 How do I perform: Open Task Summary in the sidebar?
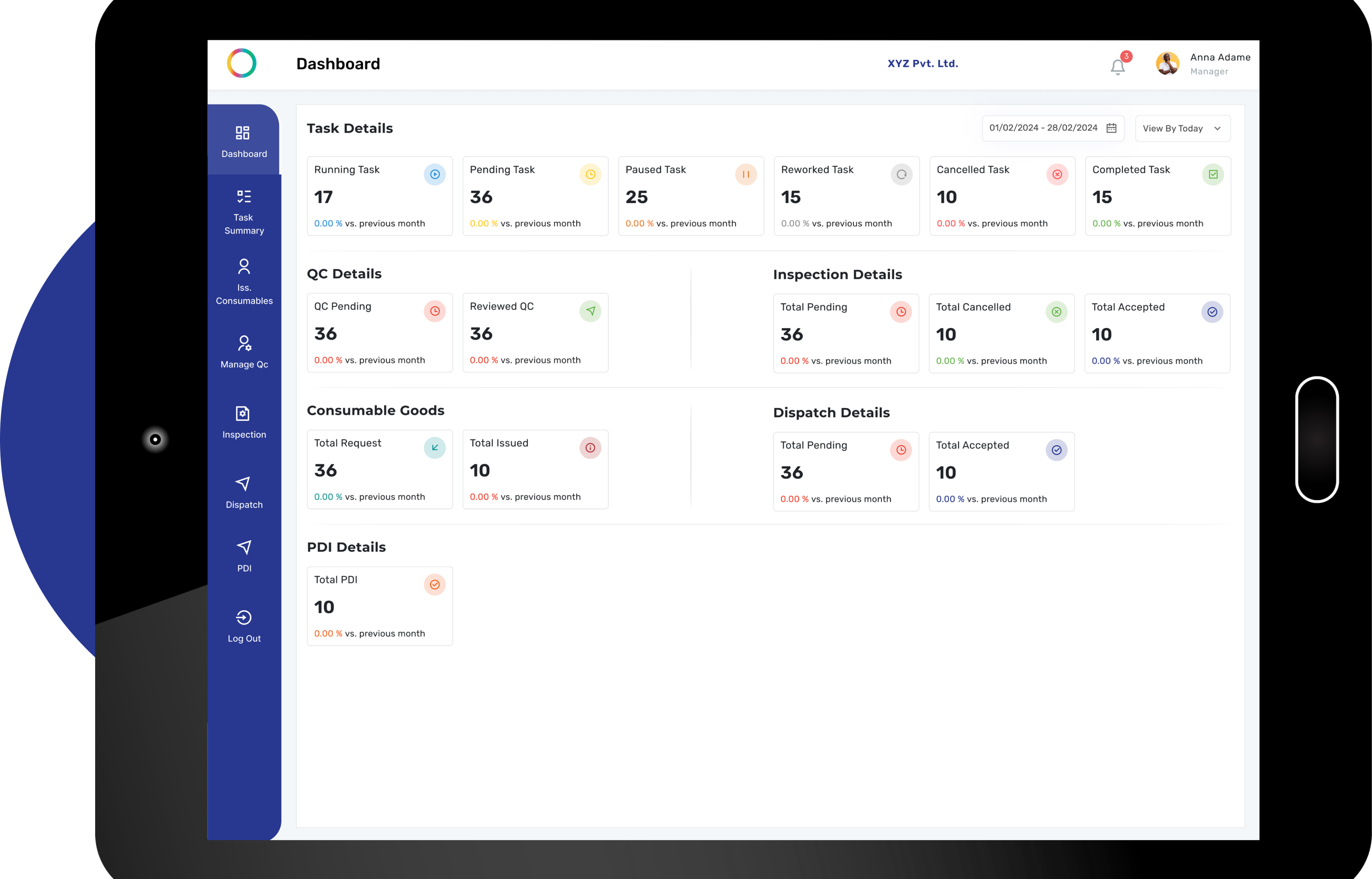point(244,212)
